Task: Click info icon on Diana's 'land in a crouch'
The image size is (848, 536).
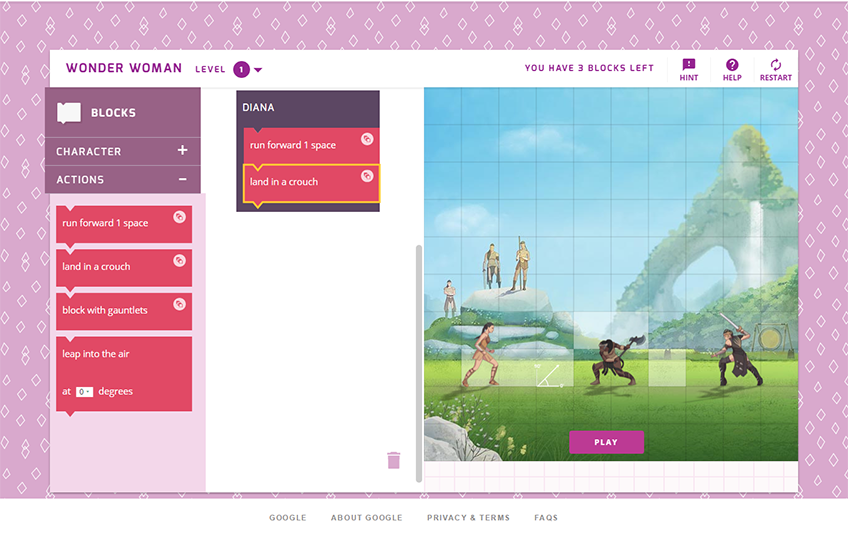Action: tap(367, 176)
